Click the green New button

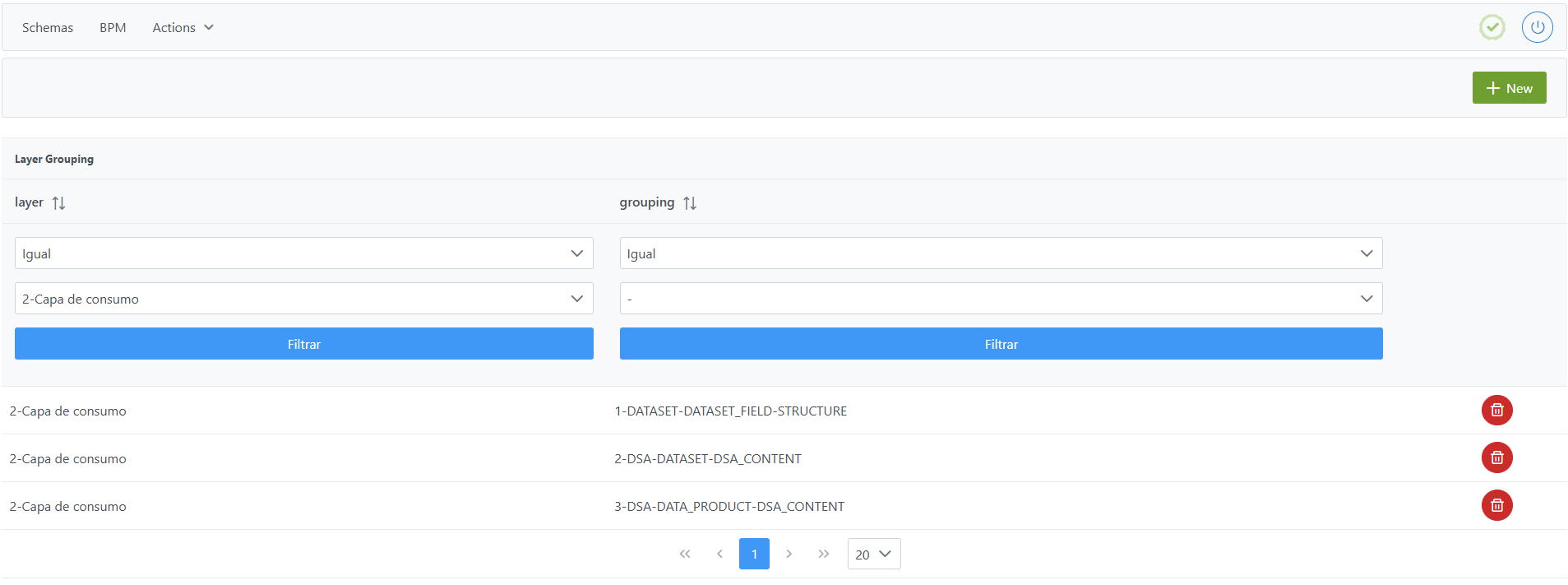[x=1509, y=88]
